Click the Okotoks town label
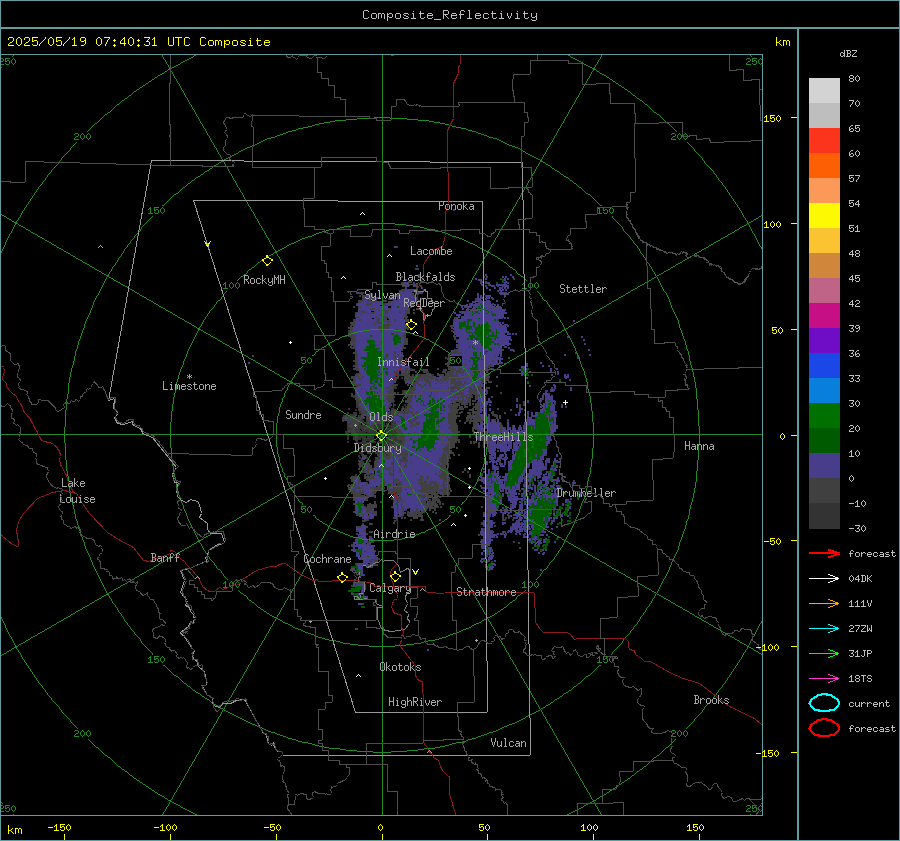Image resolution: width=900 pixels, height=841 pixels. (400, 667)
